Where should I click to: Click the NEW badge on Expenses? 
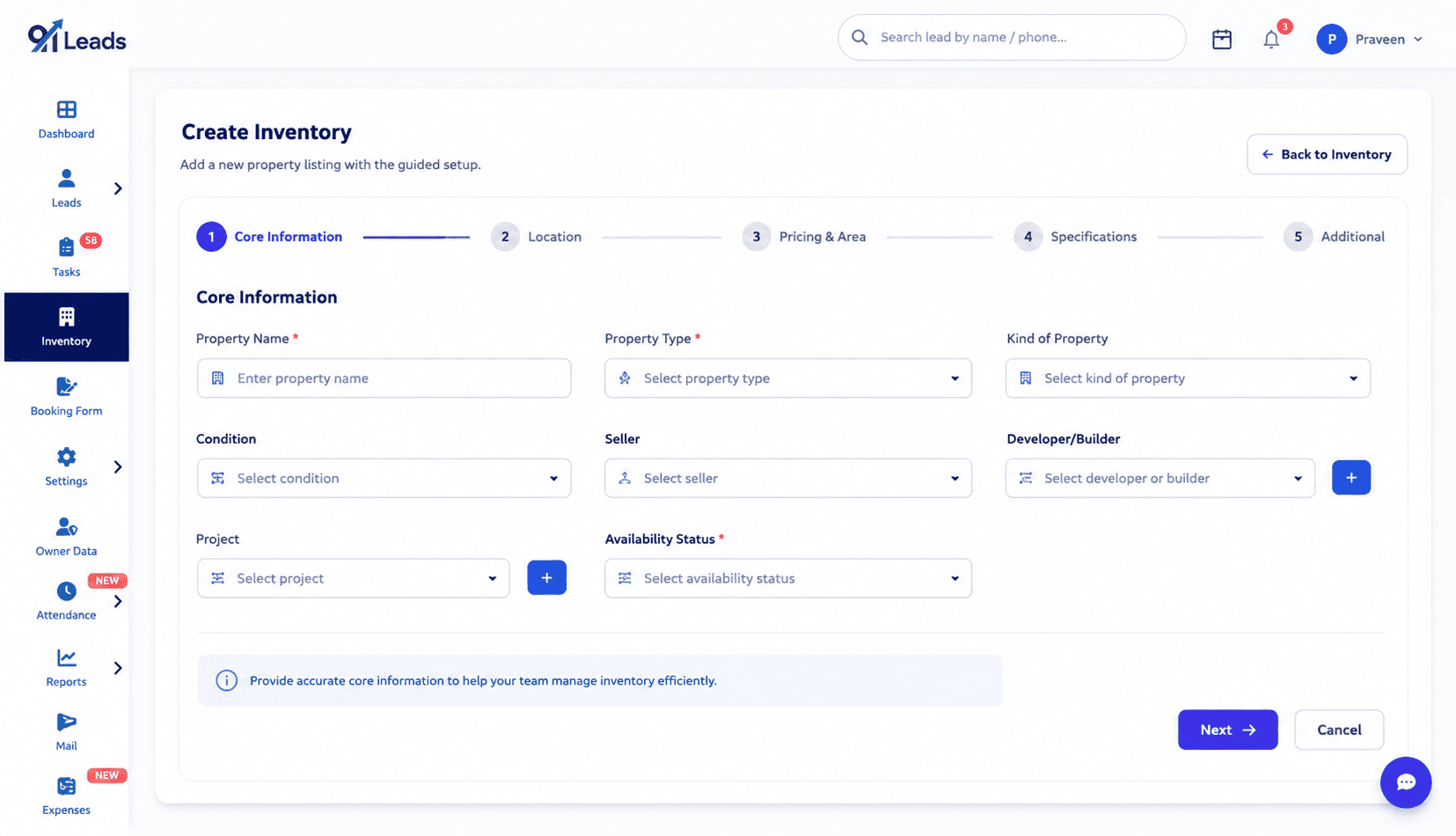pos(107,775)
